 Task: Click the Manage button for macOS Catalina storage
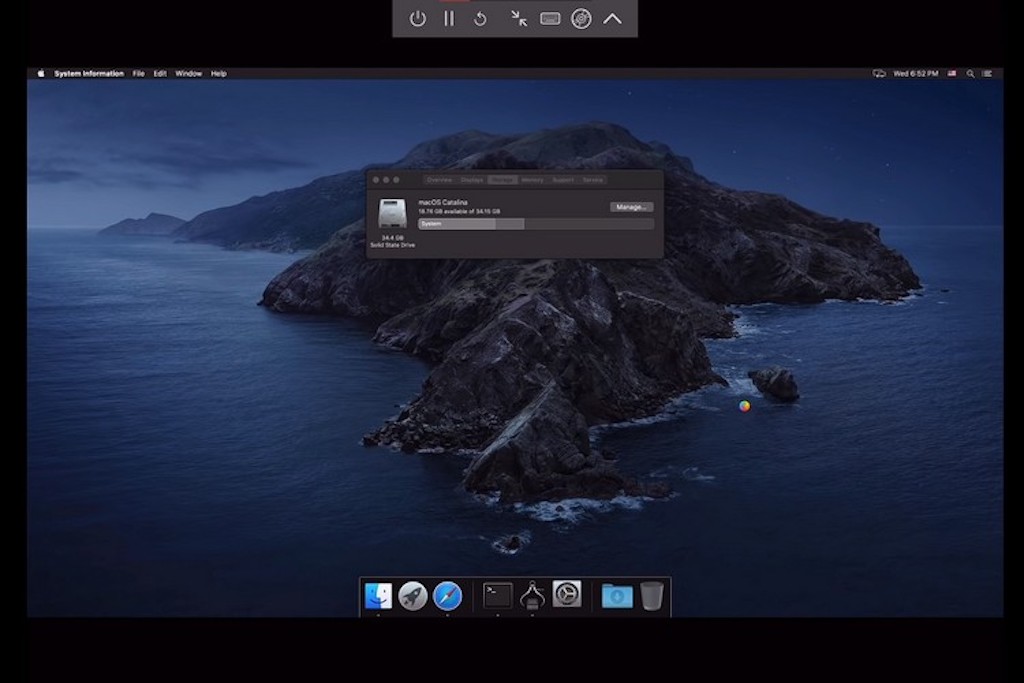point(630,206)
